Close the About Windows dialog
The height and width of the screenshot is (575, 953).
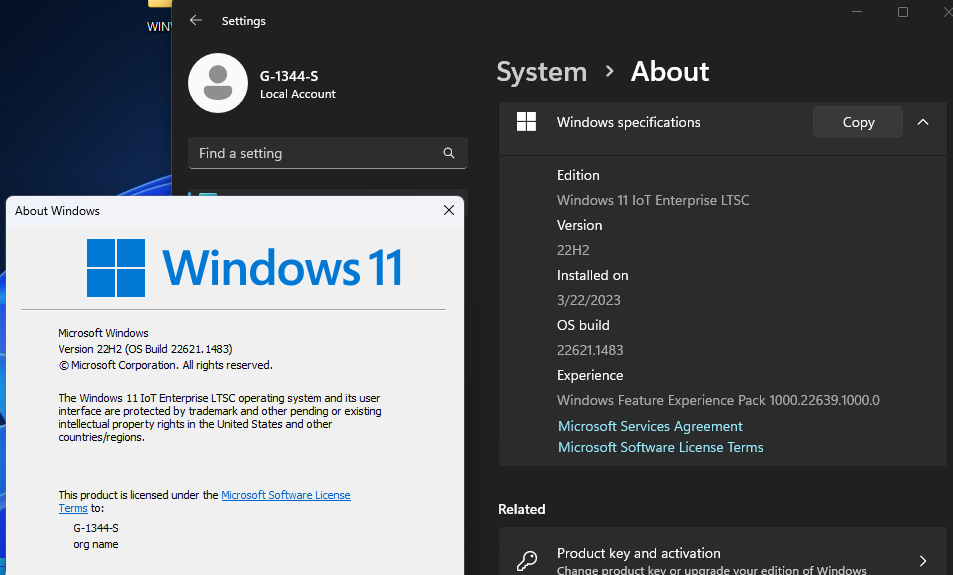tap(449, 210)
